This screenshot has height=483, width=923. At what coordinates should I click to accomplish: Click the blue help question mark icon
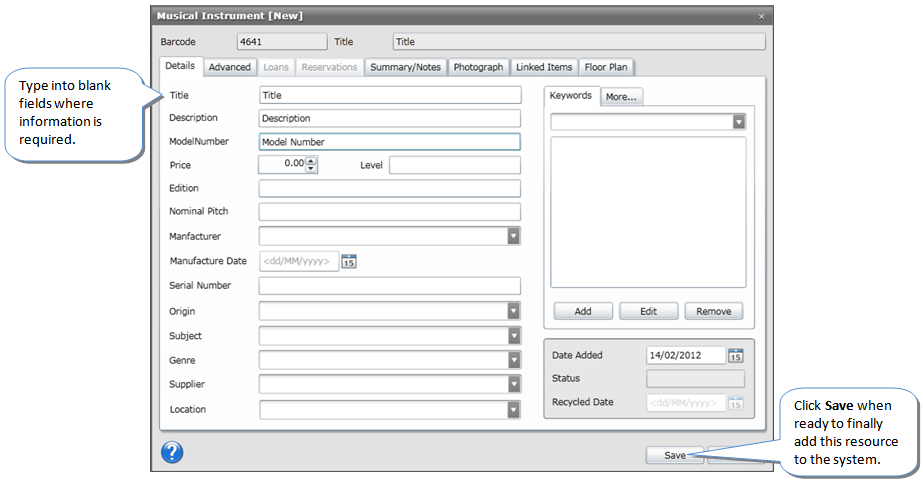pyautogui.click(x=172, y=452)
